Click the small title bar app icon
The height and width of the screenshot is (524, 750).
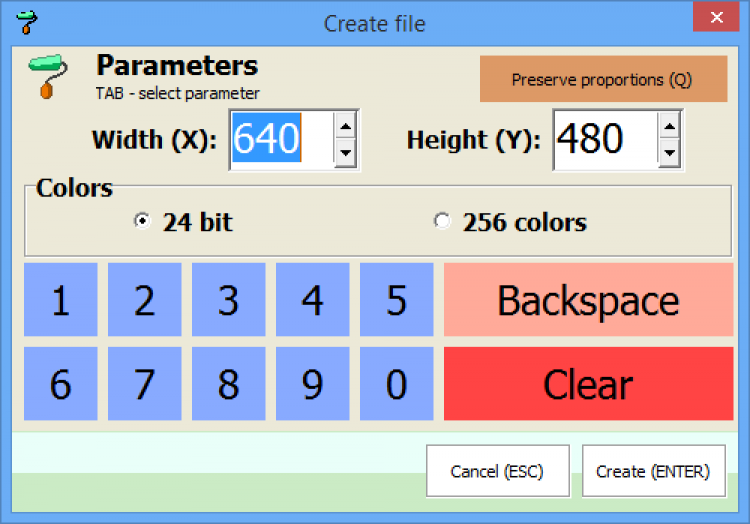pyautogui.click(x=26, y=23)
